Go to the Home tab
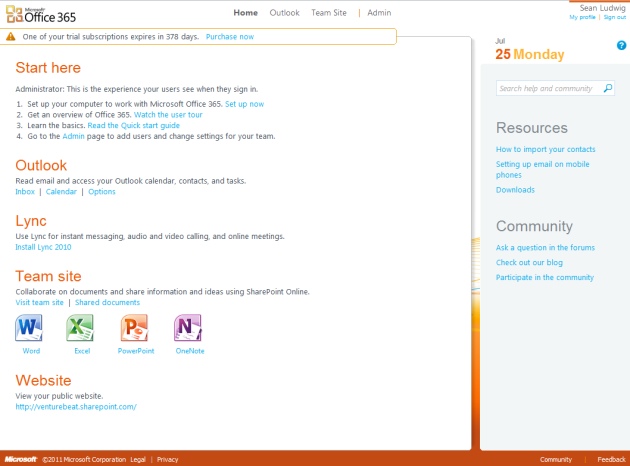 [245, 13]
